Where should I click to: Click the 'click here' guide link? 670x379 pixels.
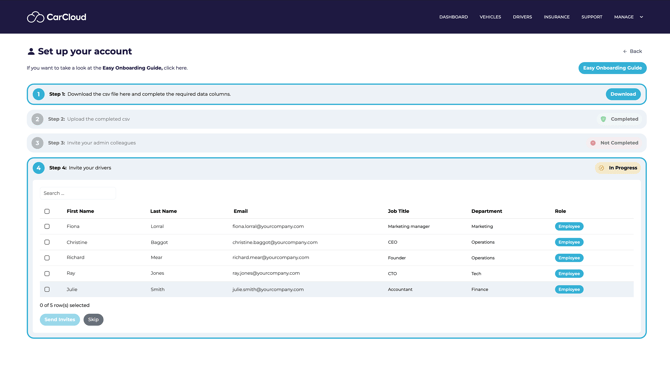click(175, 68)
